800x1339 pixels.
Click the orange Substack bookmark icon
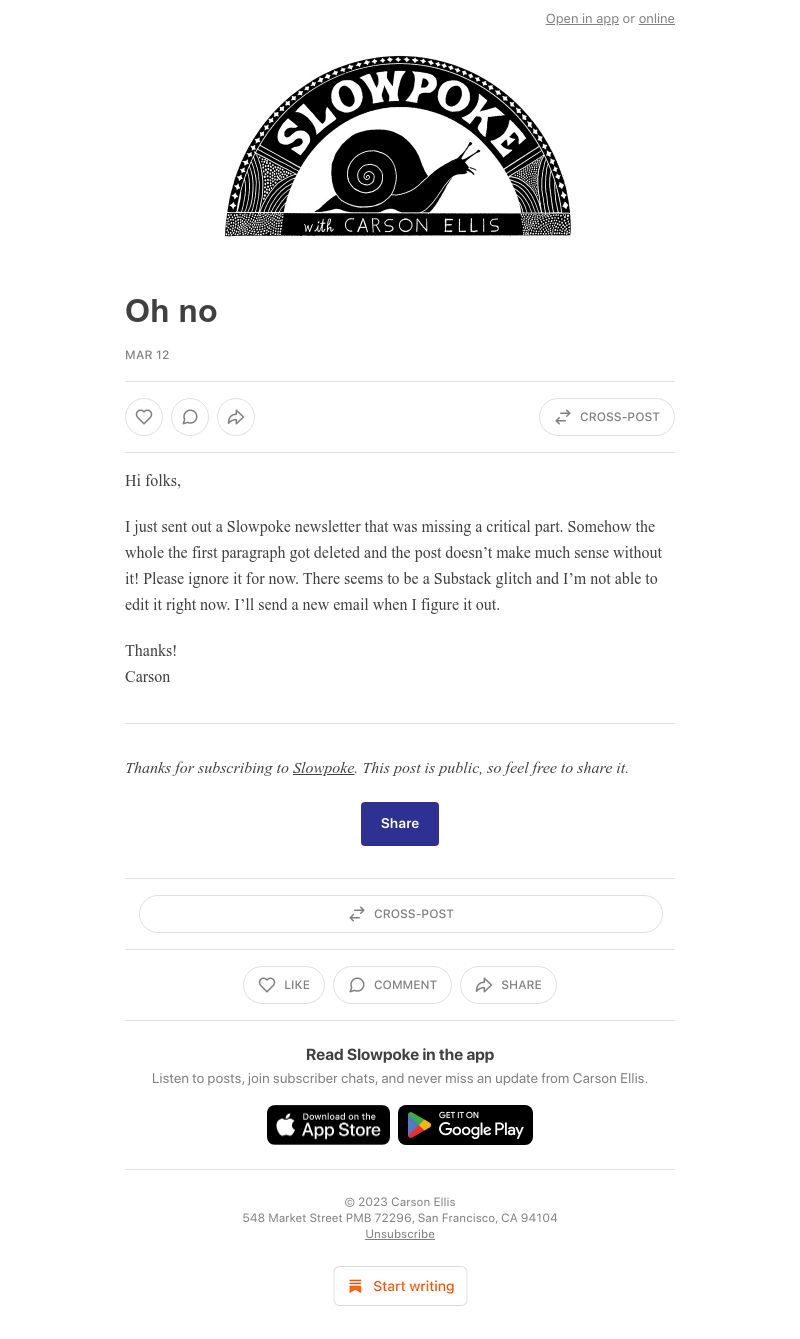click(355, 1286)
